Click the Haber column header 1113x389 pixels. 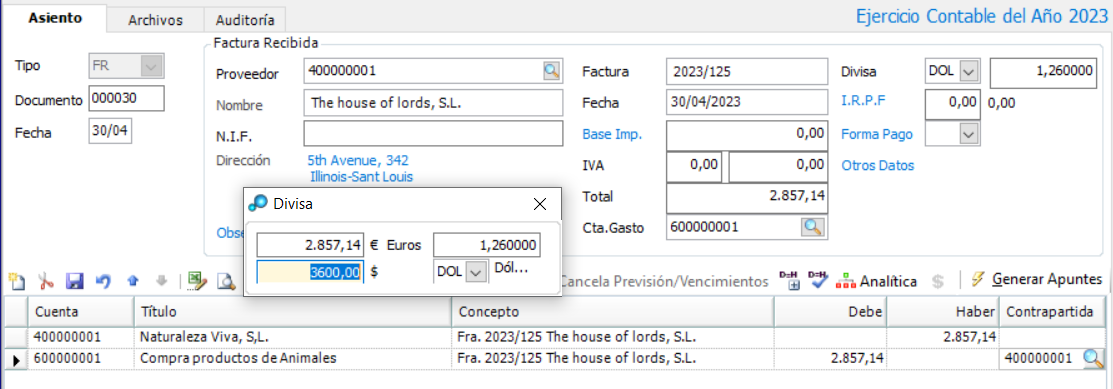pos(943,312)
